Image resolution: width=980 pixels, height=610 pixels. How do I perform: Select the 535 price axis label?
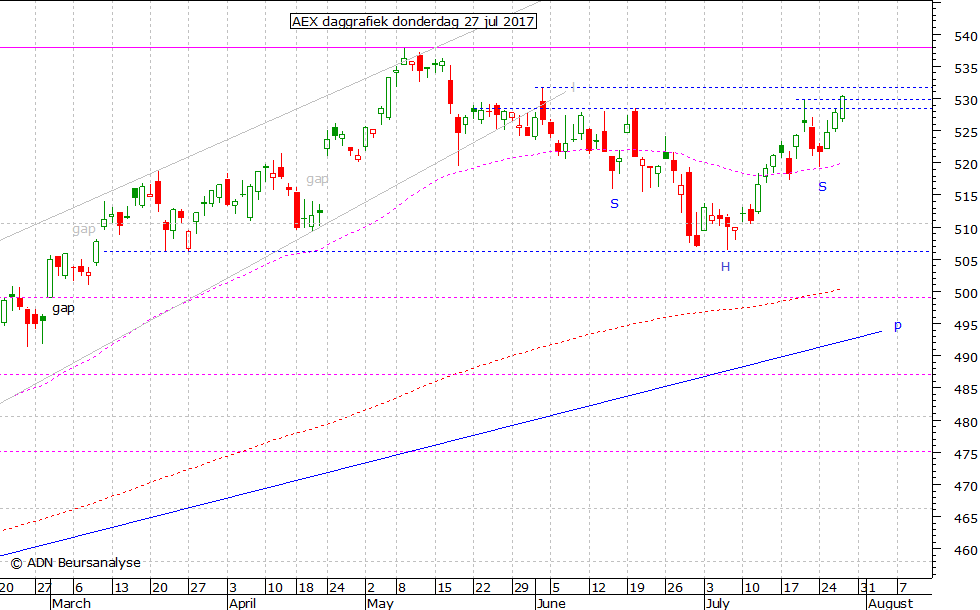(966, 69)
